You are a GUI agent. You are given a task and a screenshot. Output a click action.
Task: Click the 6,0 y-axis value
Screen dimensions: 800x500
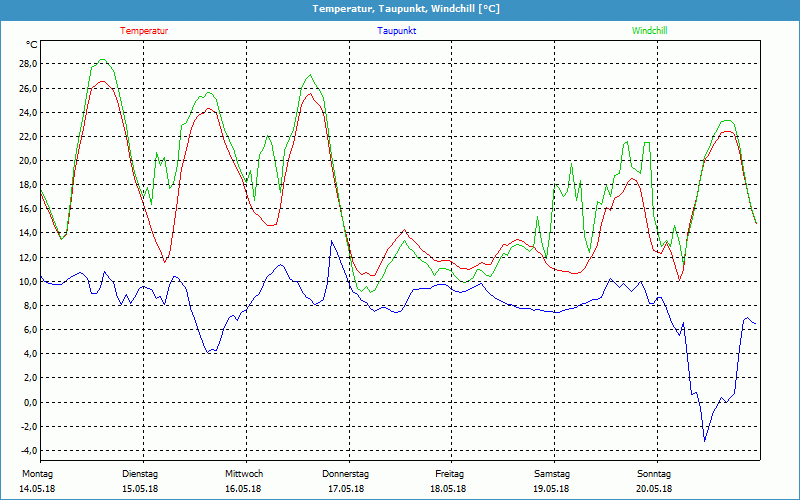point(31,330)
